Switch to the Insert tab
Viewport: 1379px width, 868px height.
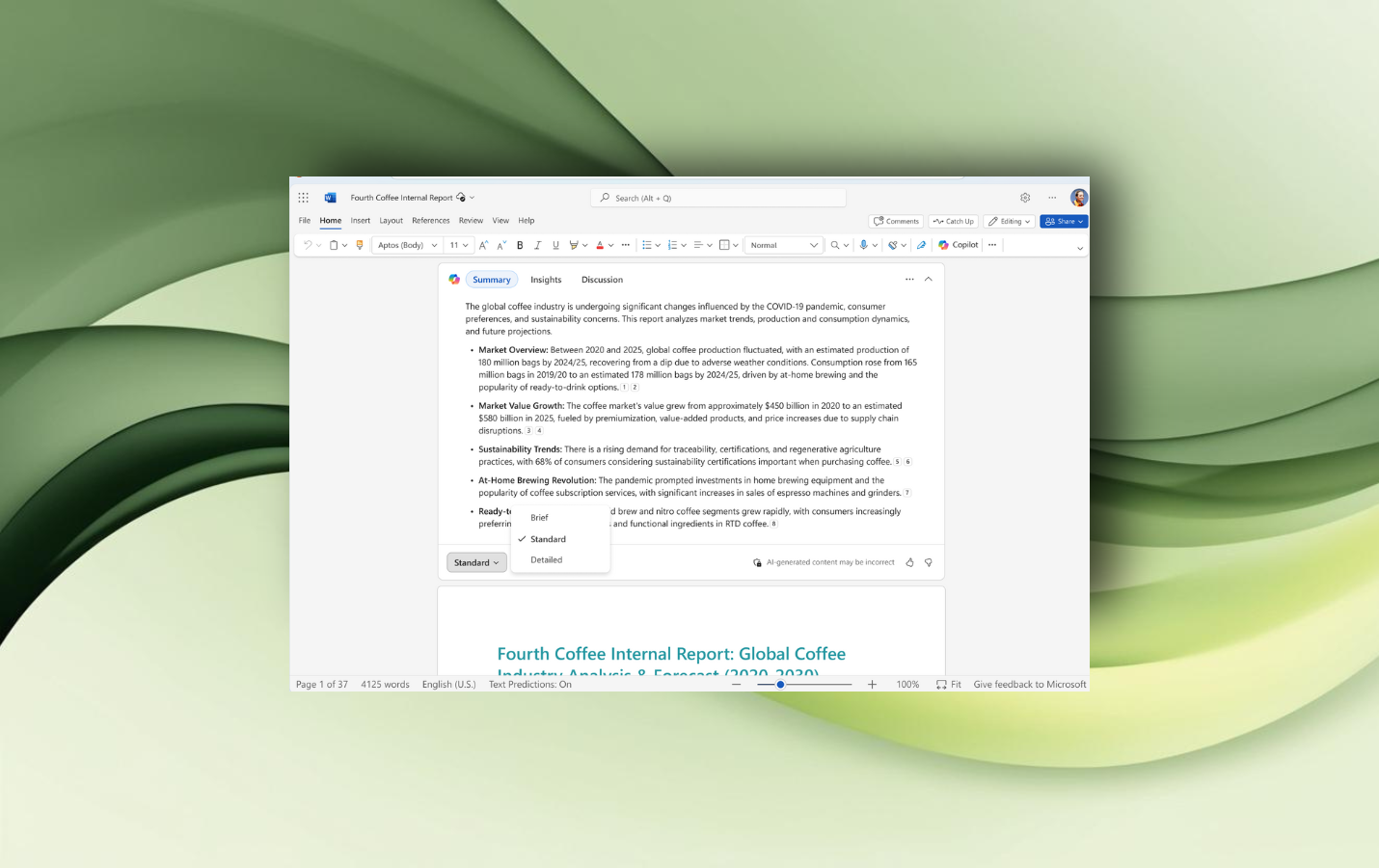pyautogui.click(x=361, y=221)
